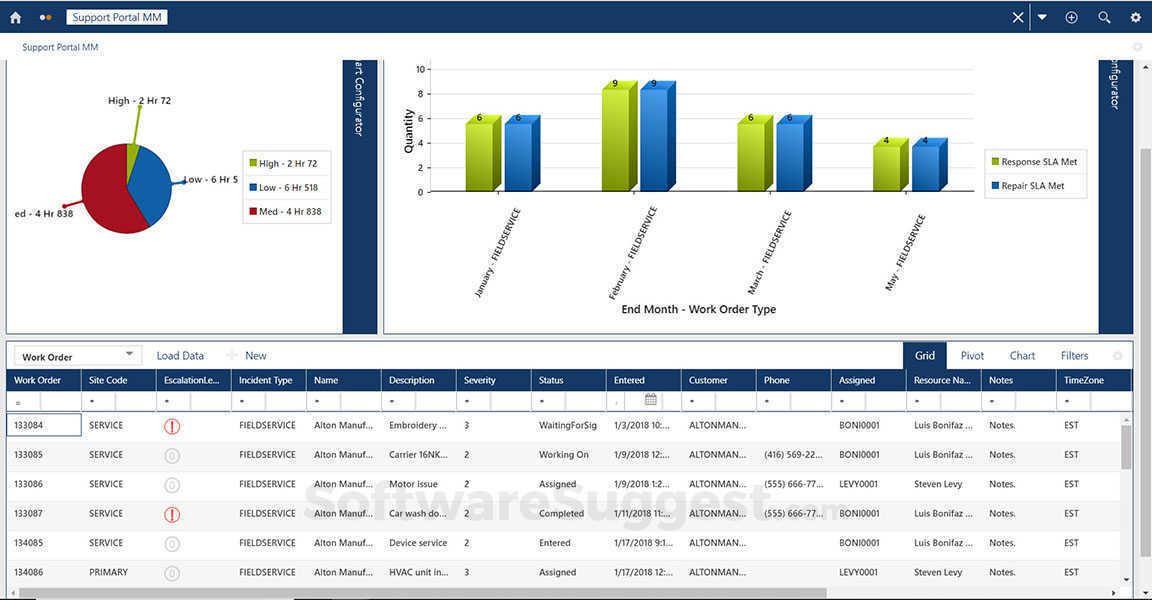The height and width of the screenshot is (600, 1152).
Task: Switch to the Grid view tab
Action: pyautogui.click(x=925, y=355)
